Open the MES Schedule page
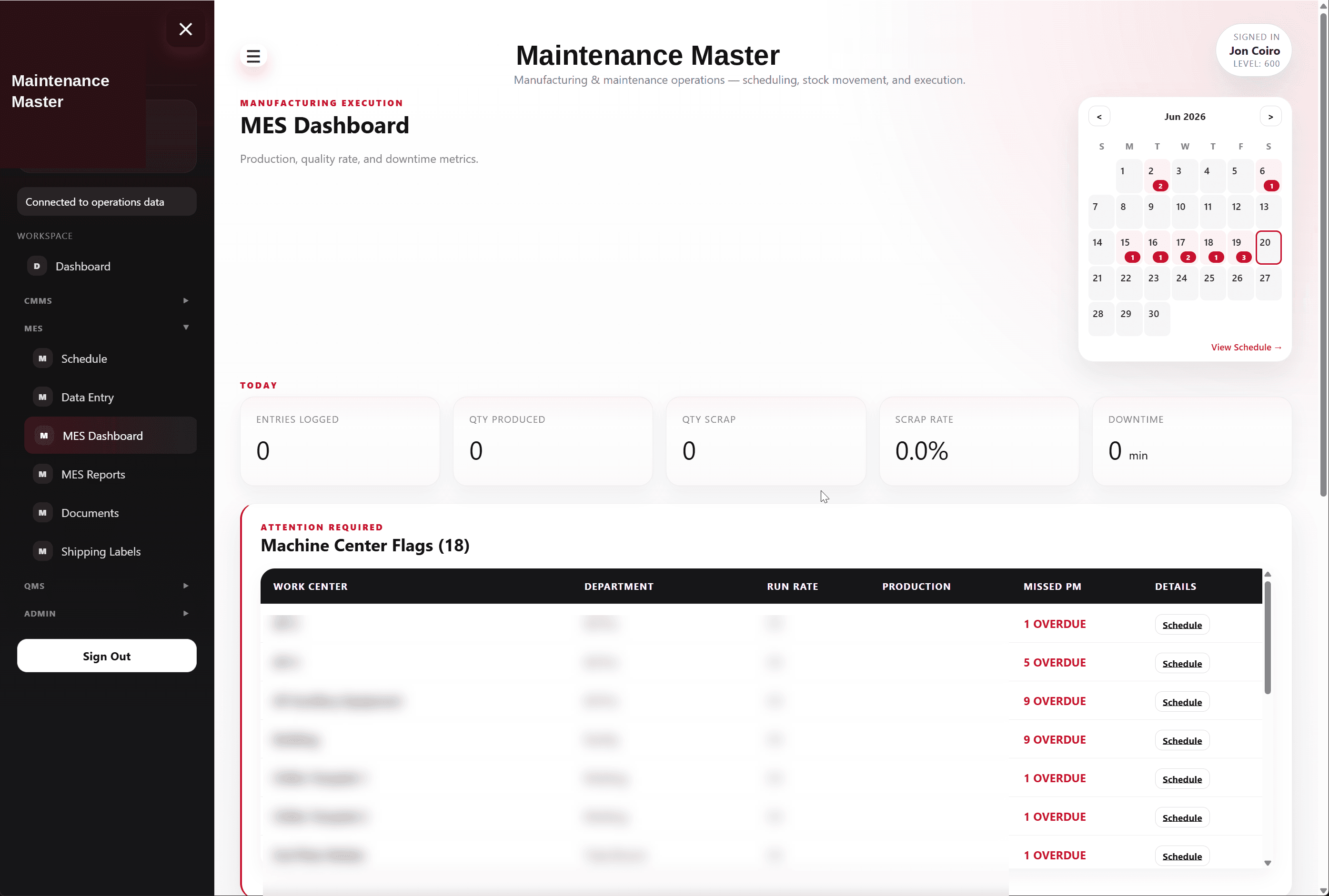 click(111, 359)
